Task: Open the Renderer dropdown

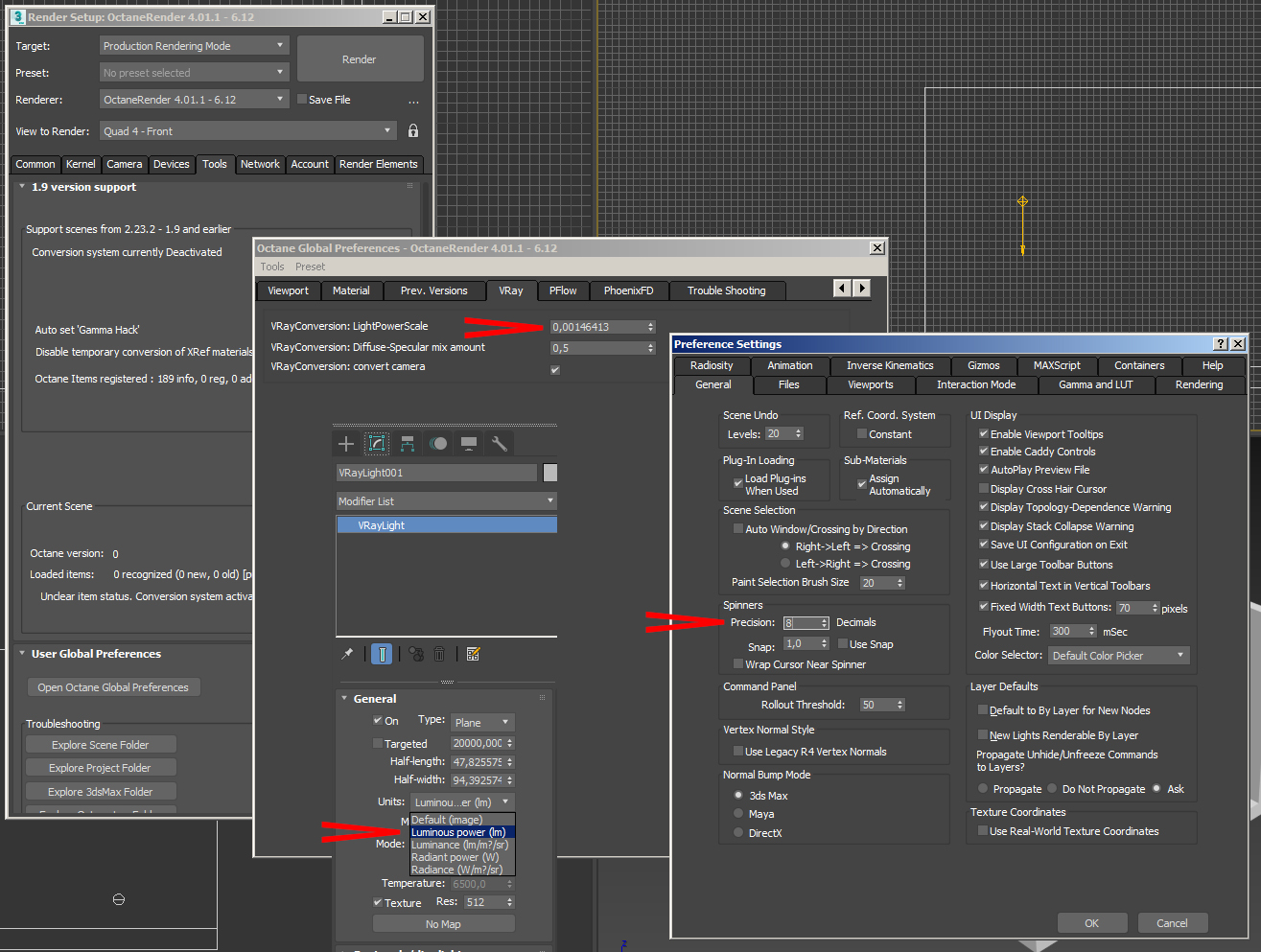Action: (x=194, y=100)
